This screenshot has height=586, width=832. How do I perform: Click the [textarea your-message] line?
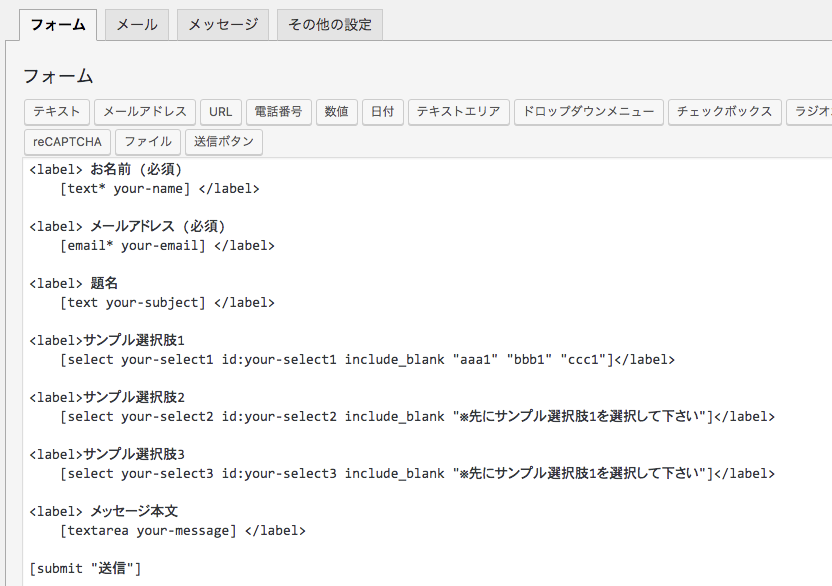click(x=183, y=531)
